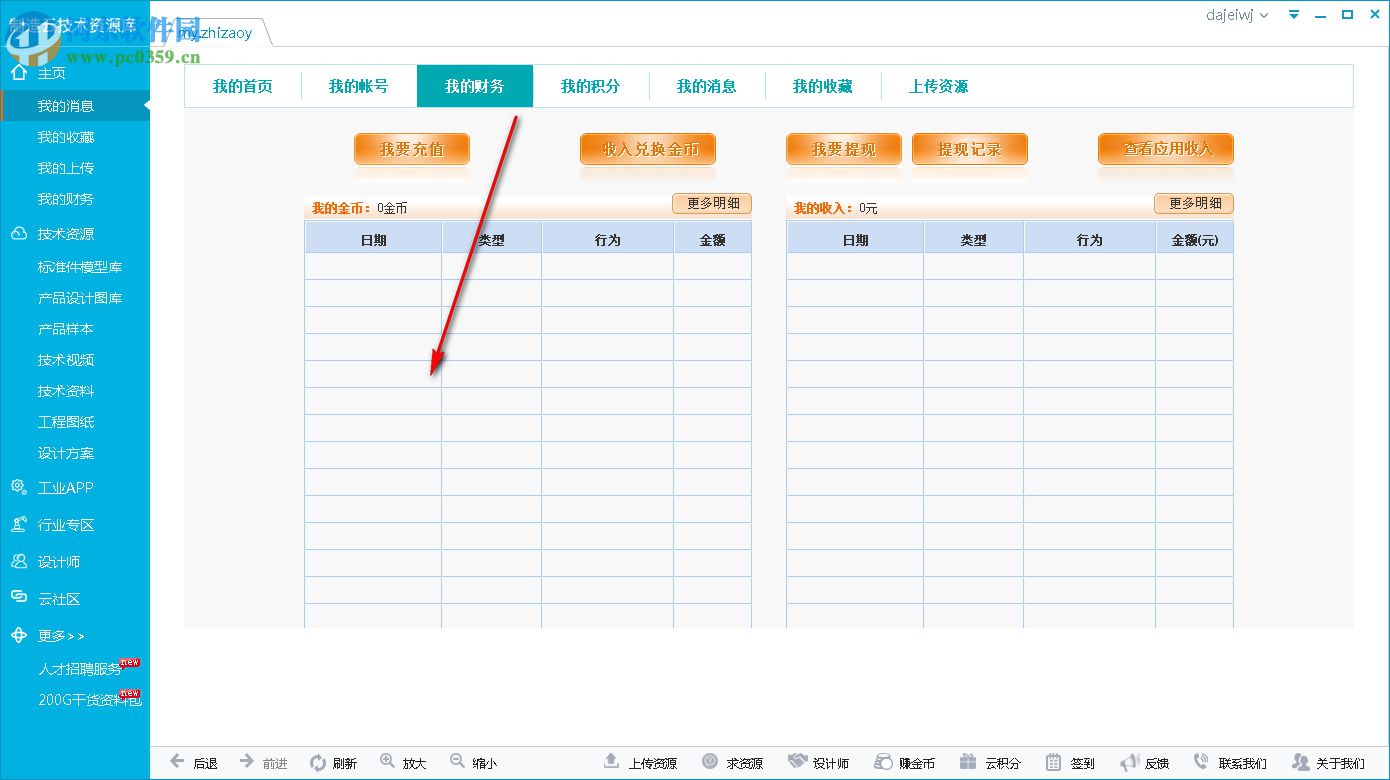The height and width of the screenshot is (780, 1390).
Task: Switch to the 我的积分 tab
Action: click(591, 86)
